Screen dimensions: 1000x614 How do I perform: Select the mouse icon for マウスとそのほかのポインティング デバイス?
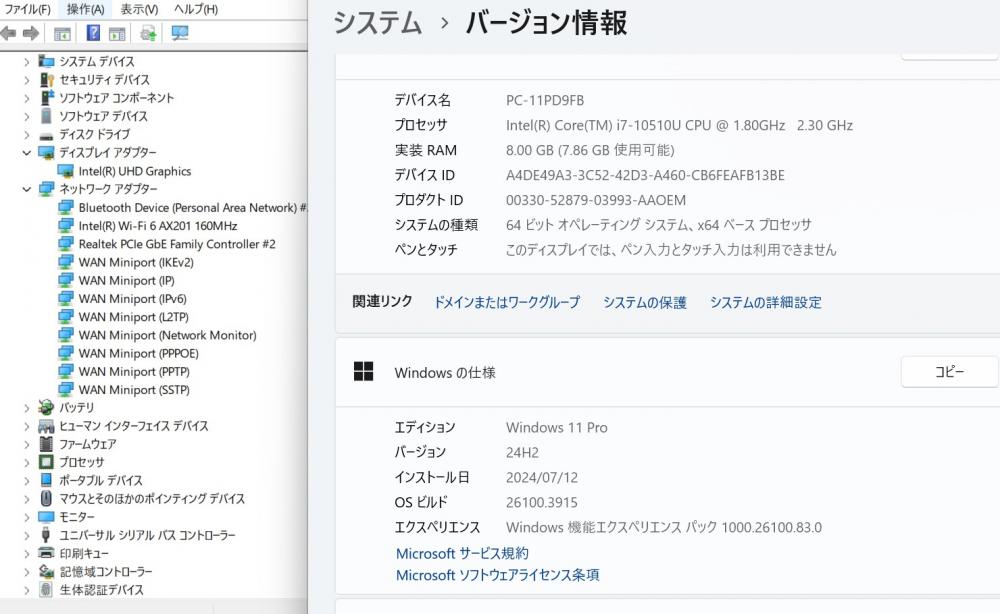click(x=46, y=498)
